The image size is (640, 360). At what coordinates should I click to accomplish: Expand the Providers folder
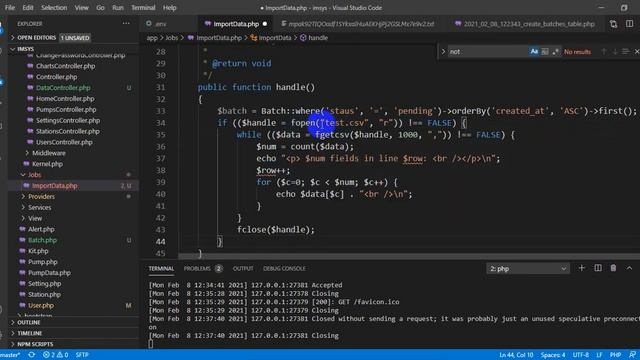click(41, 197)
